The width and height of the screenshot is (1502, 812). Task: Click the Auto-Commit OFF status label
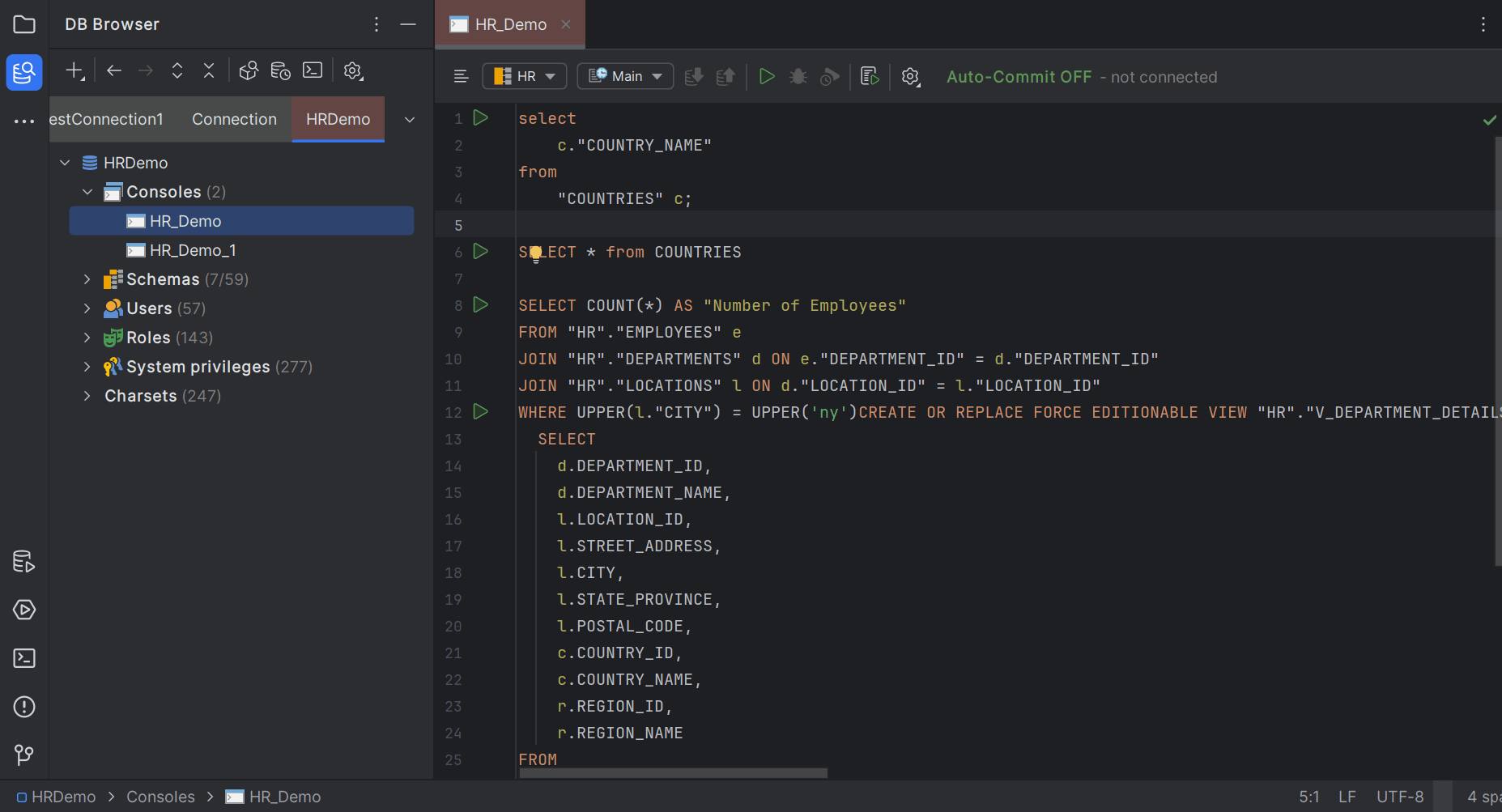coord(1019,76)
